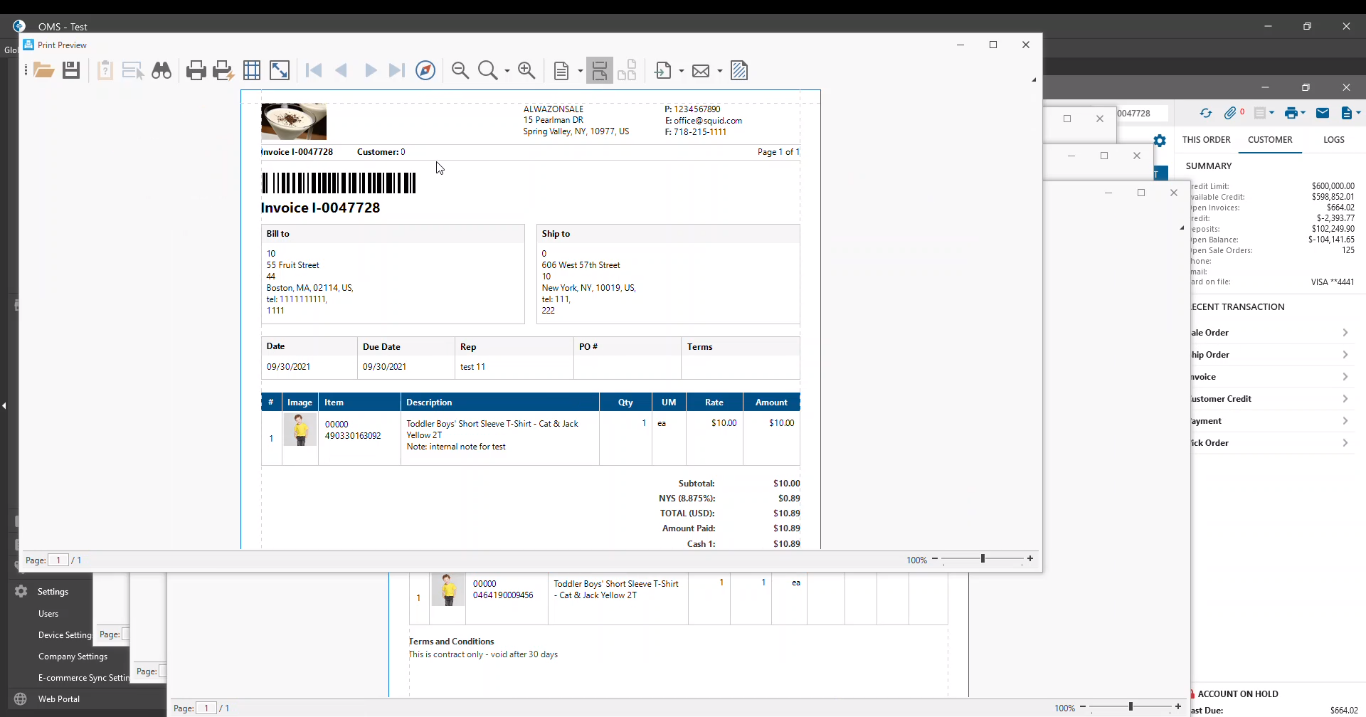This screenshot has width=1366, height=717.
Task: Switch to the LOGS tab
Action: click(1334, 140)
